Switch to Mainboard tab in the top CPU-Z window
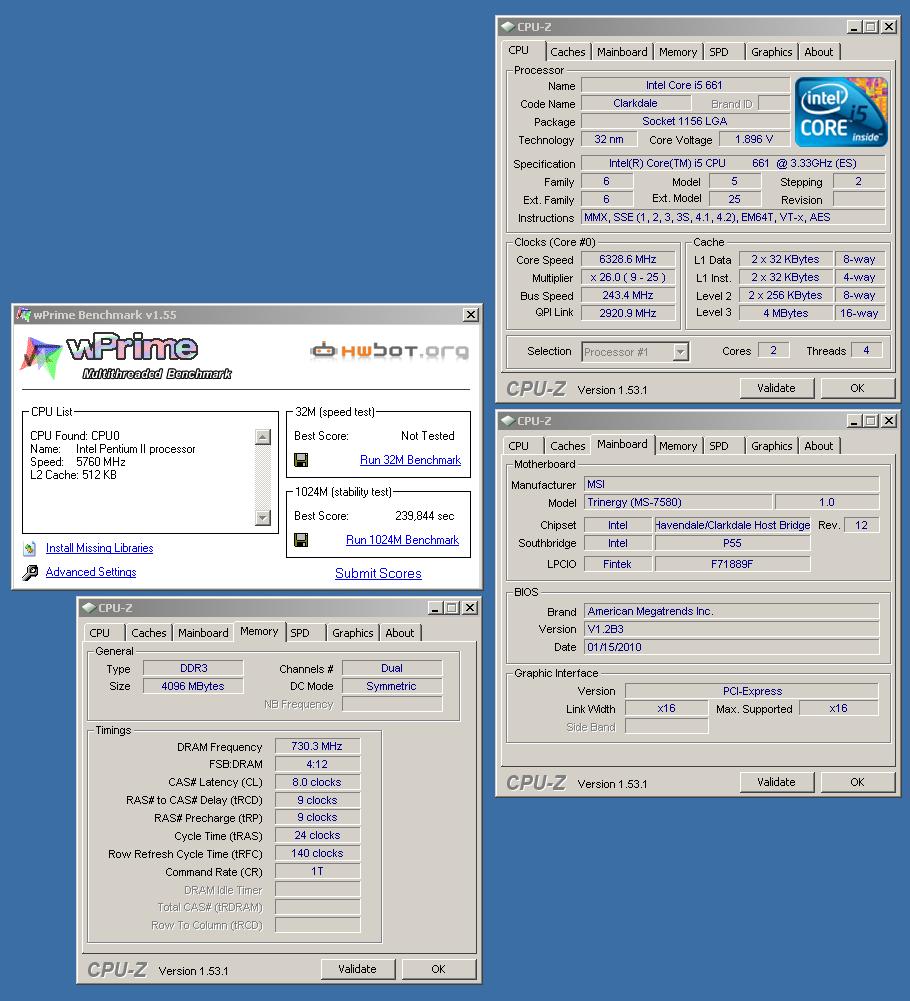 622,52
